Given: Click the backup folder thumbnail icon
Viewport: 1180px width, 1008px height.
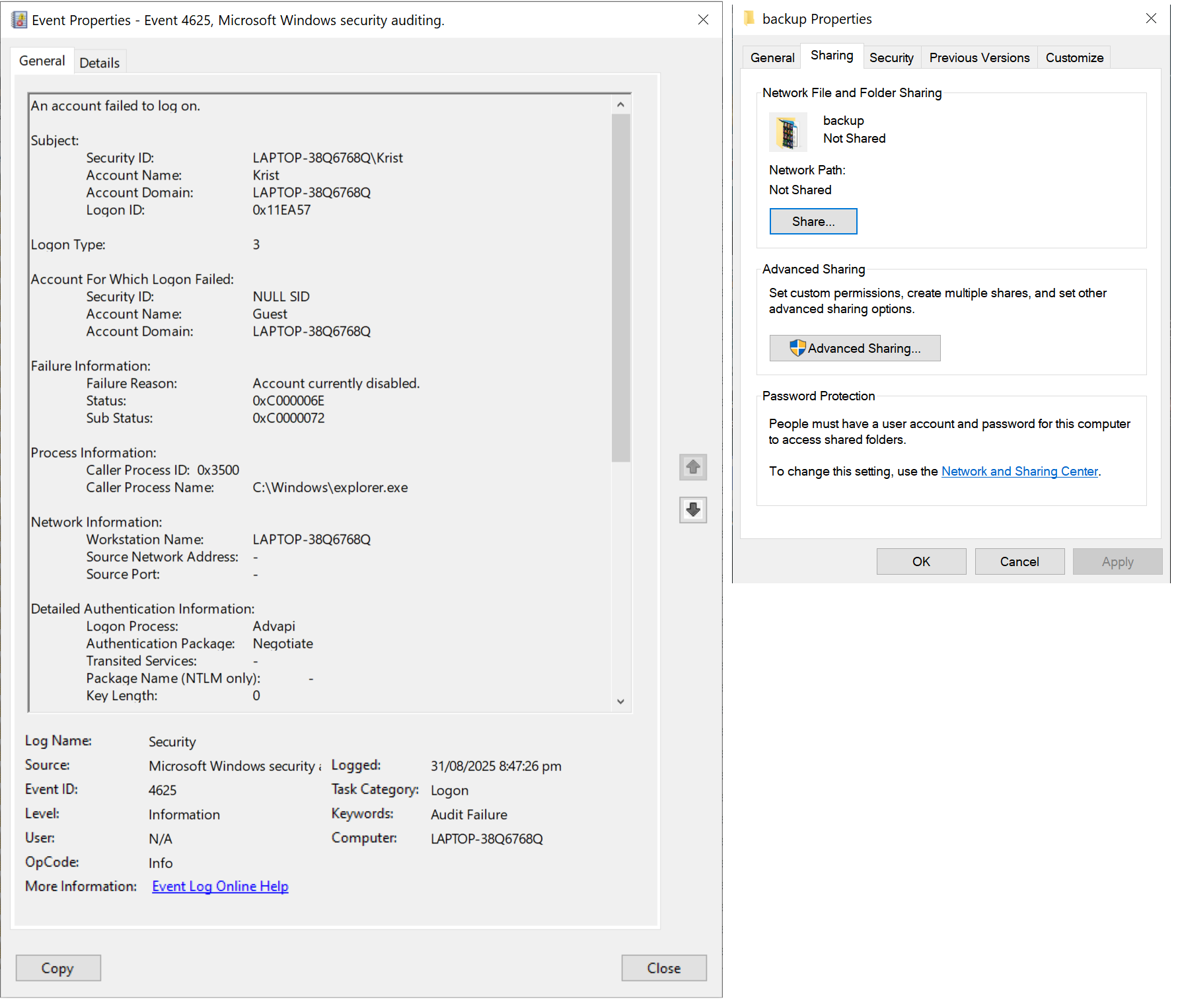Looking at the screenshot, I should point(788,132).
